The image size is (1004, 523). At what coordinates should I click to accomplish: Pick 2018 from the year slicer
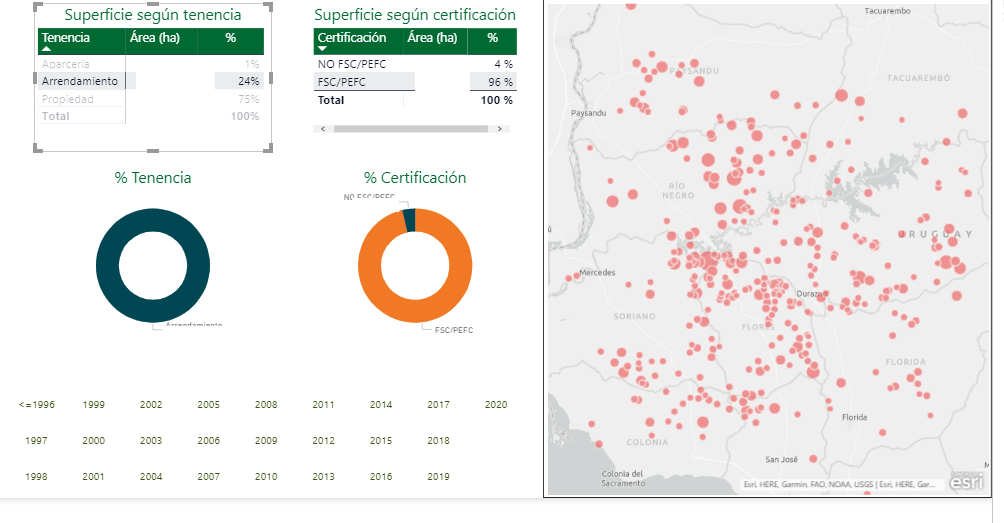[439, 440]
